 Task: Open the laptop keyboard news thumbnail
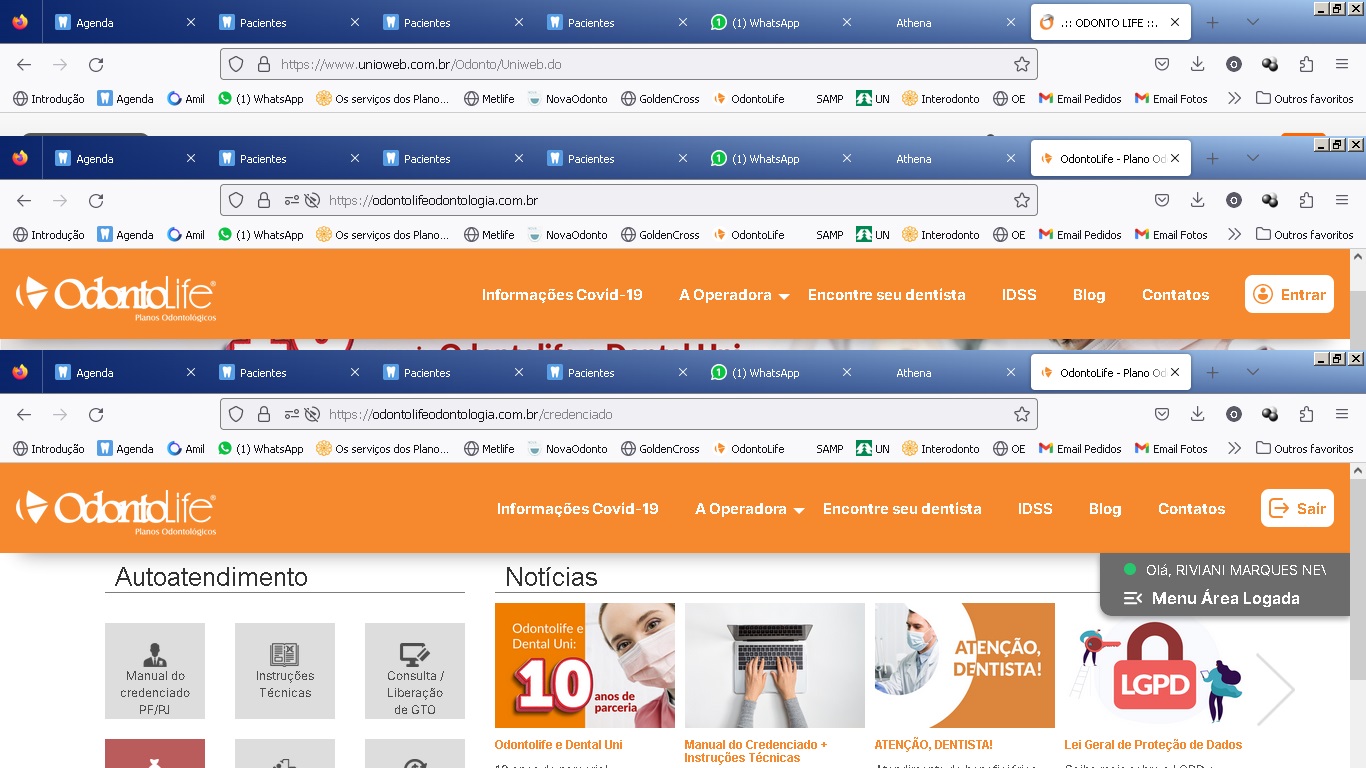[x=775, y=665]
